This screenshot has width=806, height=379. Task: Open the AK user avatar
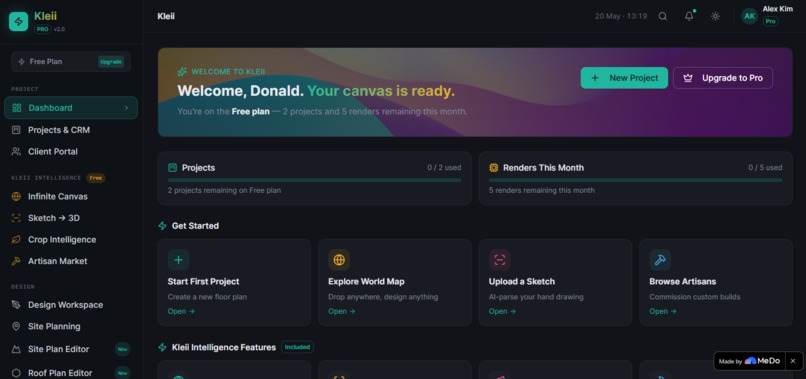point(749,16)
